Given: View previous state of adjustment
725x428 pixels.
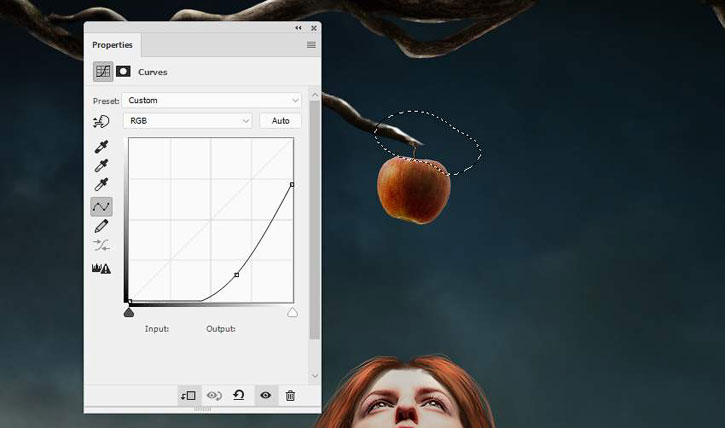Looking at the screenshot, I should [214, 396].
